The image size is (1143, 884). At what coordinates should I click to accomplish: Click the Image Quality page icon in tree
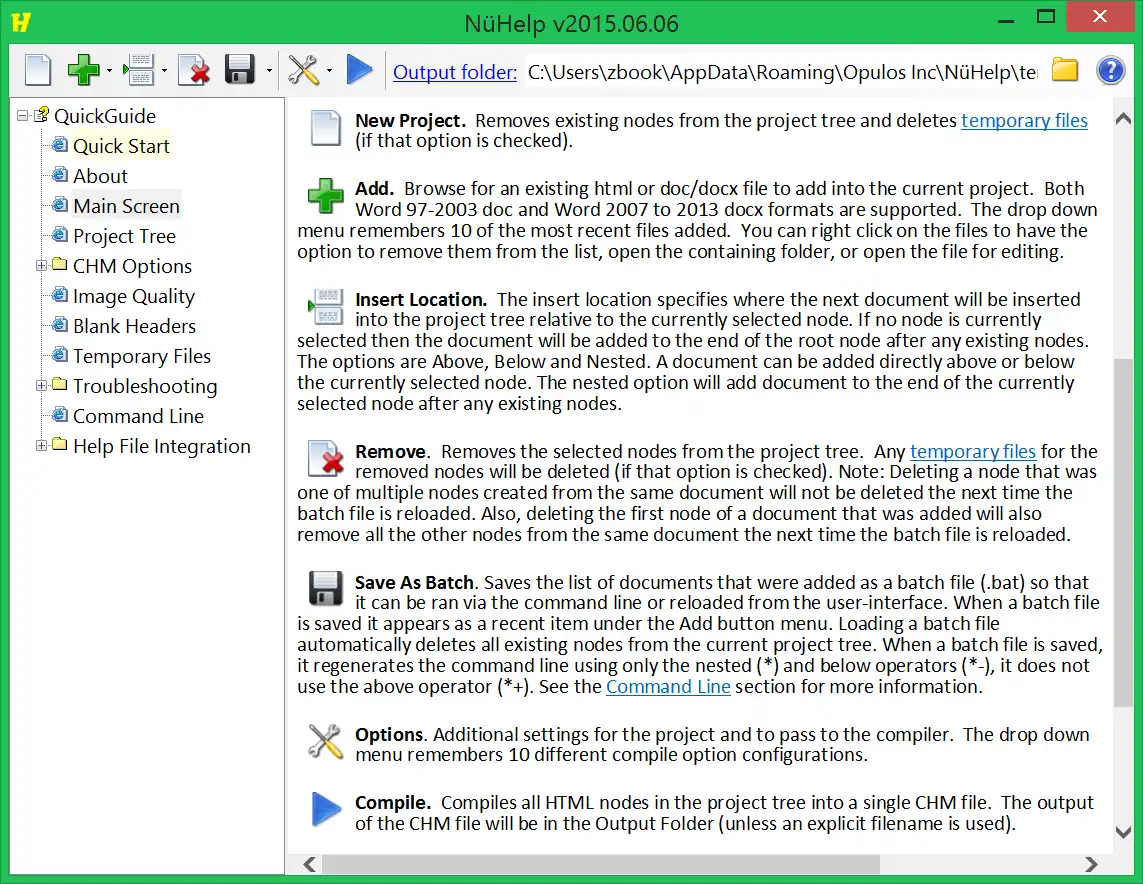point(60,294)
